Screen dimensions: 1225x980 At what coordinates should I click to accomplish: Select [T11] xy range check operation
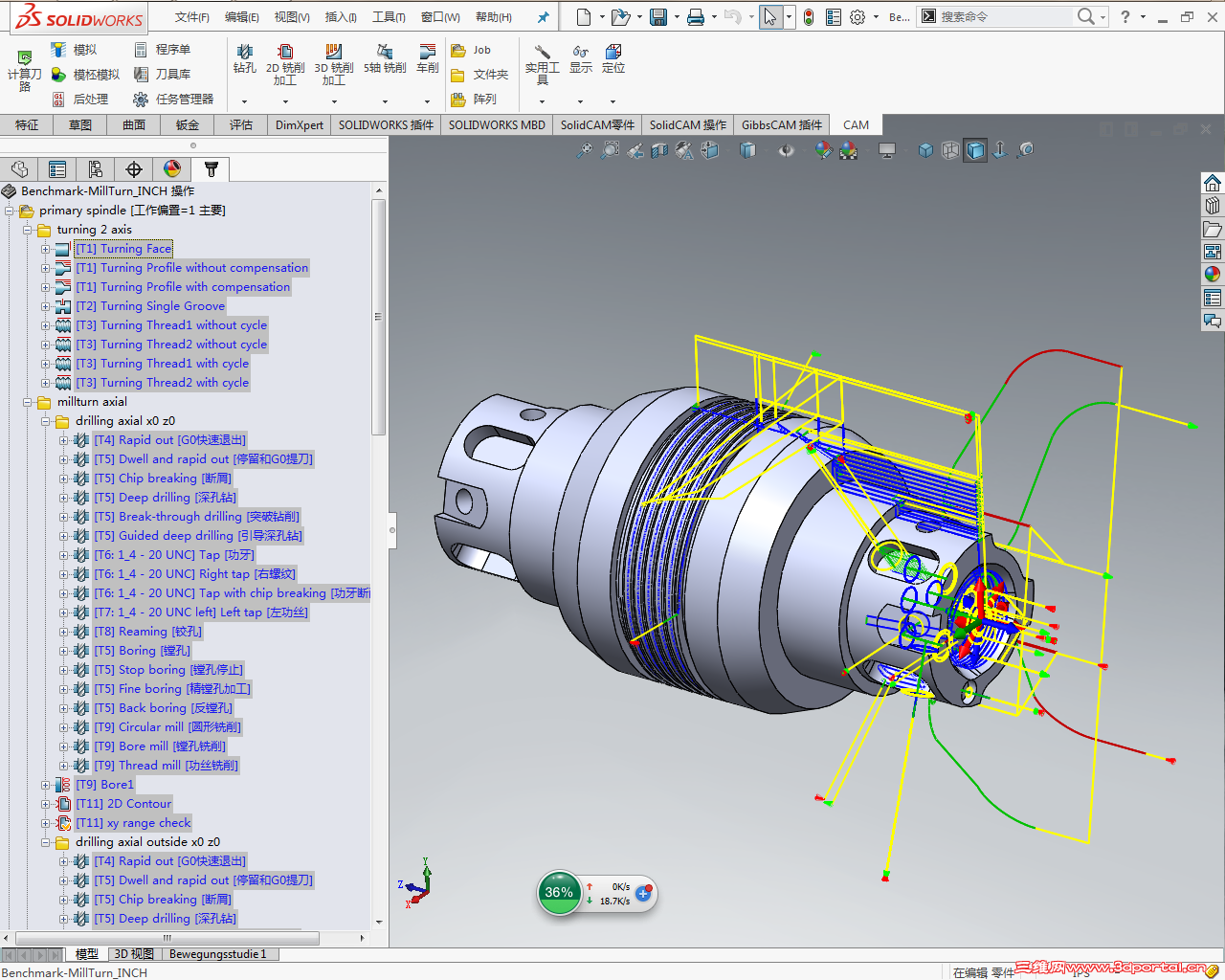tap(133, 823)
